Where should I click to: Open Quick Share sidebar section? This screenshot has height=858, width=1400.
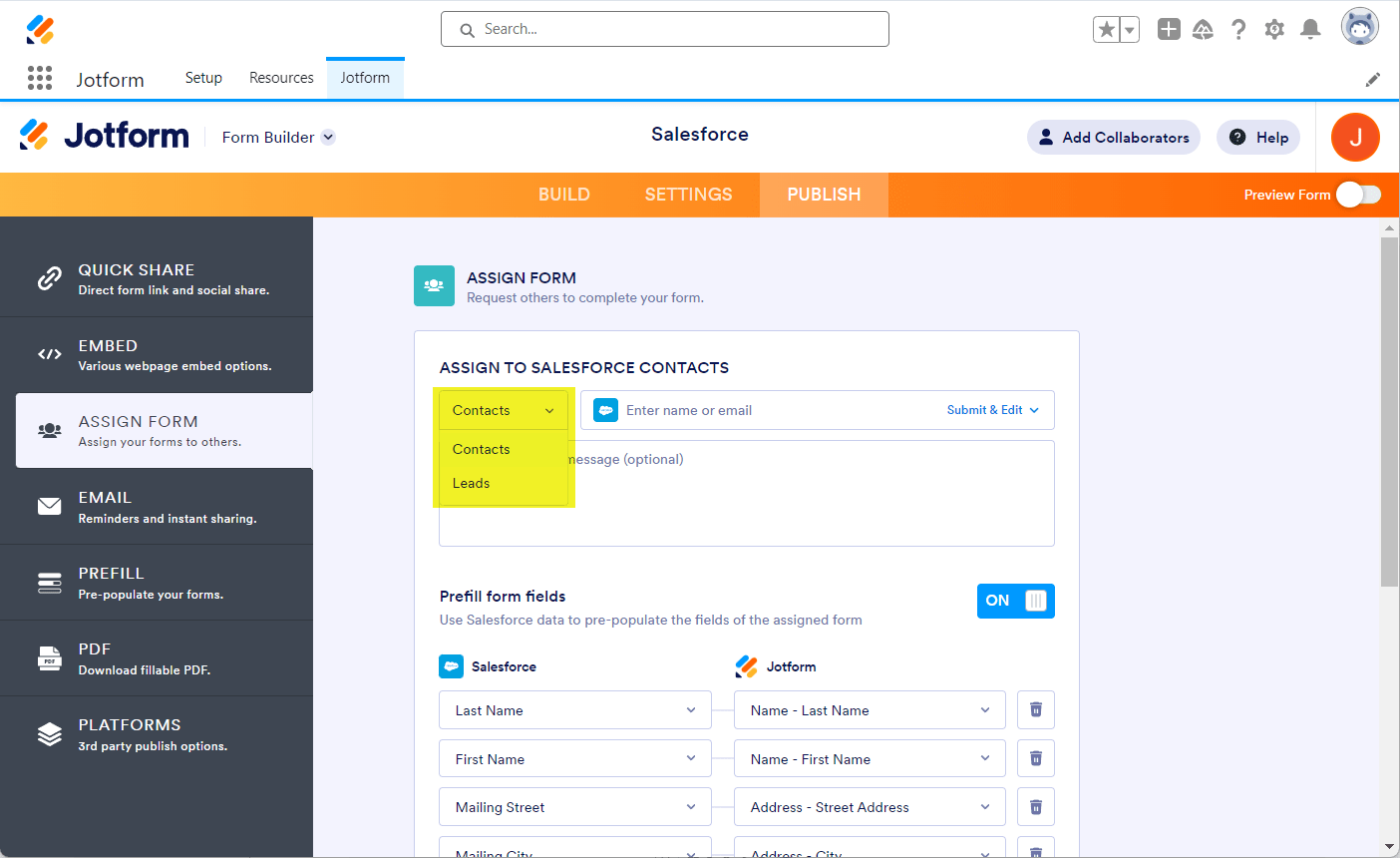[157, 278]
